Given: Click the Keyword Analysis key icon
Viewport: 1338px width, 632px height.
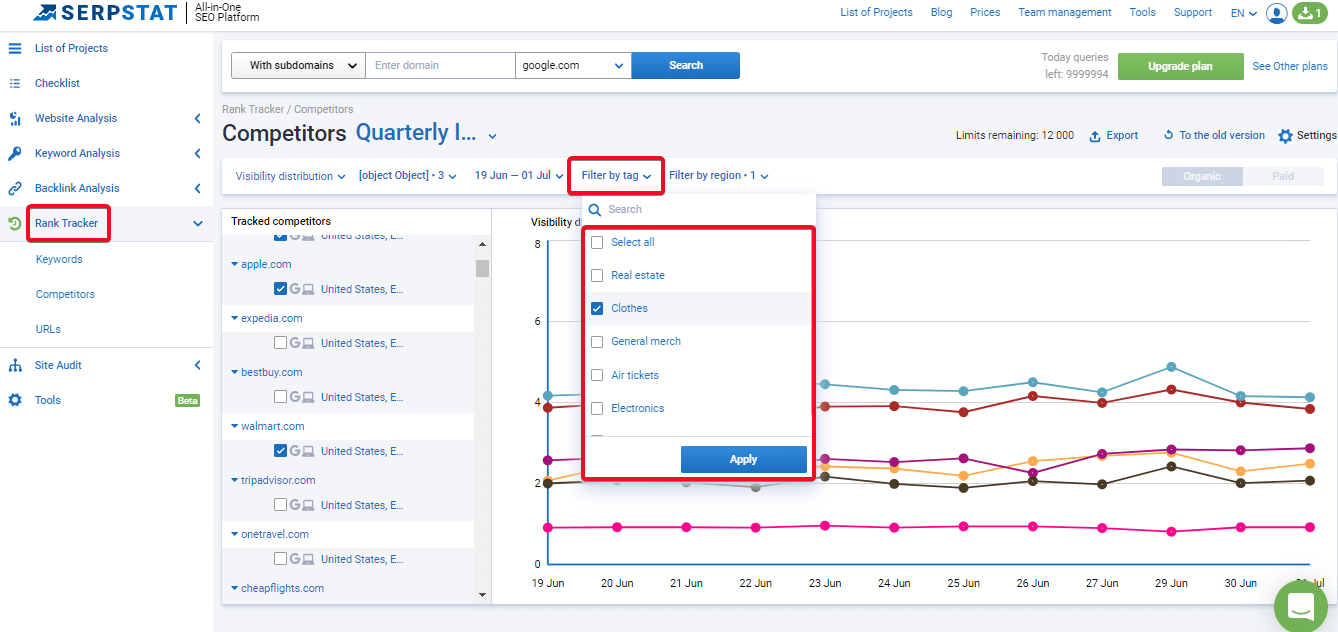Looking at the screenshot, I should tap(15, 153).
